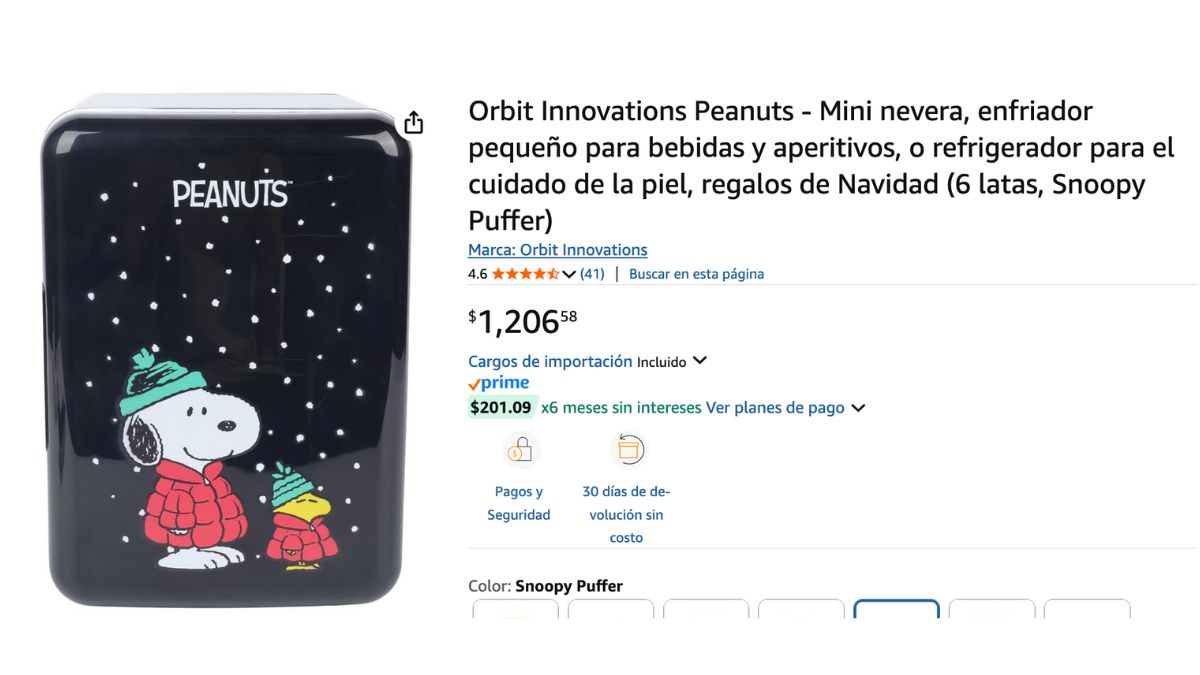The width and height of the screenshot is (1200, 675).
Task: Click the Snoopy mini fridge product image
Action: [x=227, y=350]
